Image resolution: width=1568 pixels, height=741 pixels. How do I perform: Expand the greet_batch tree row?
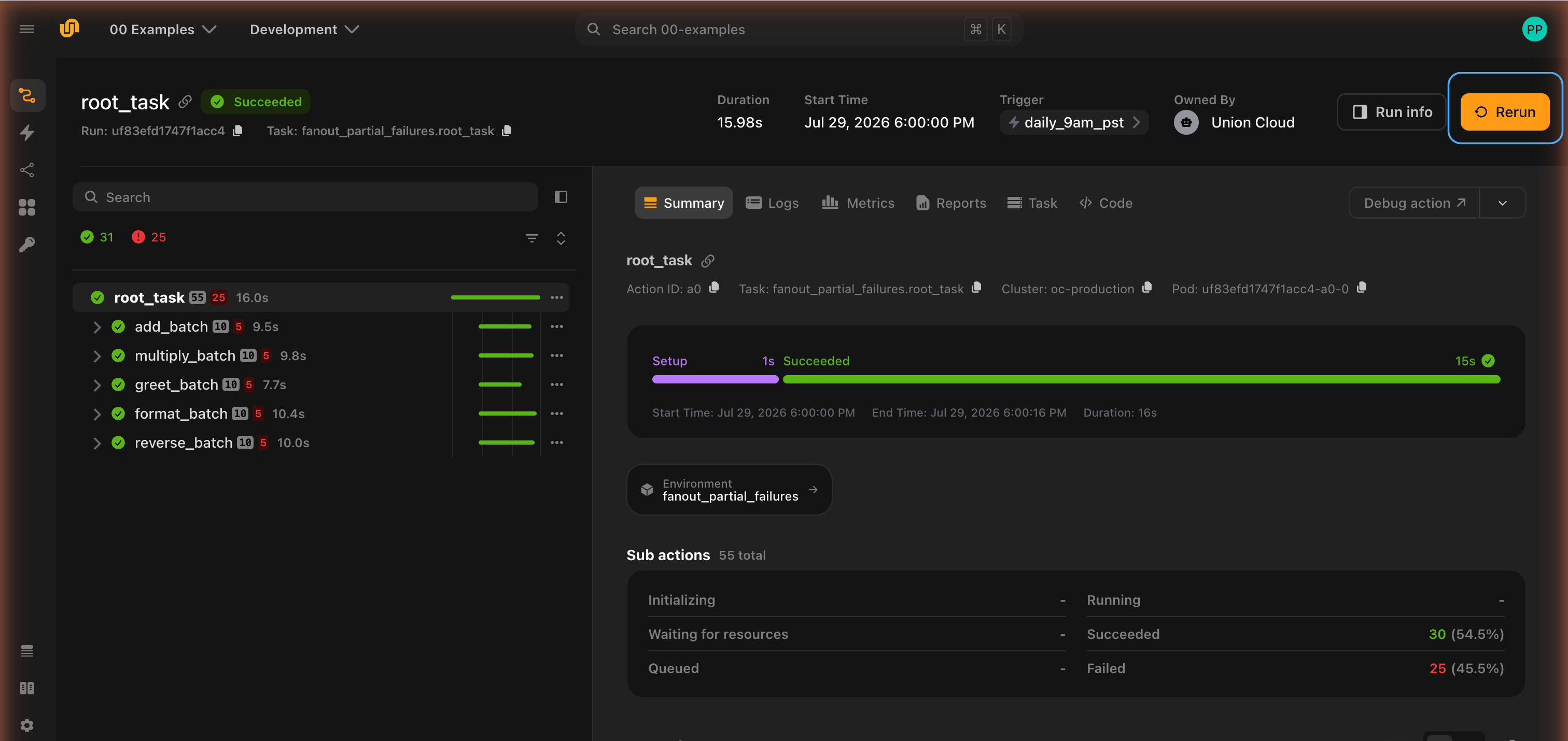coord(97,385)
